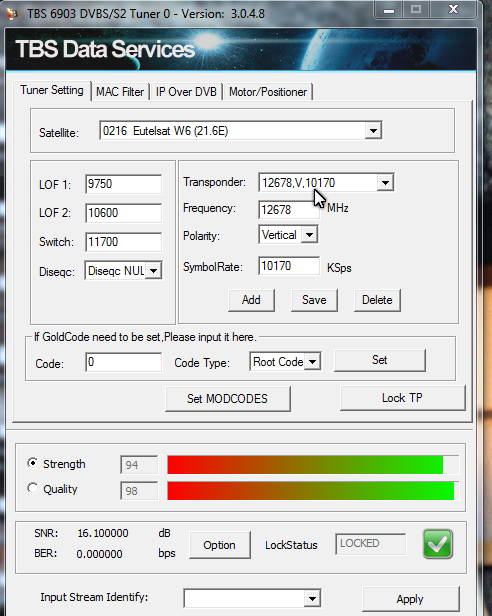This screenshot has width=492, height=616.
Task: Click the Lock TP button
Action: 402,398
